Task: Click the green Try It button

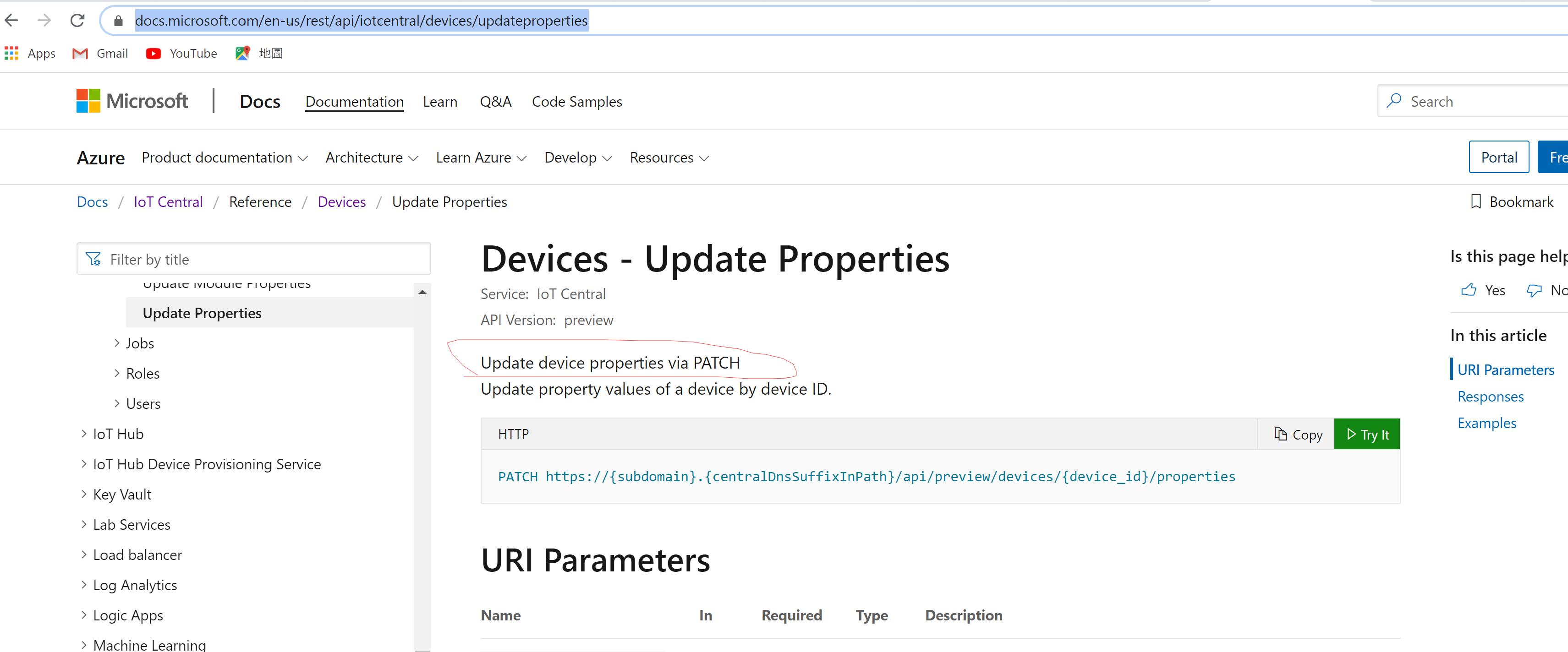Action: pos(1366,434)
